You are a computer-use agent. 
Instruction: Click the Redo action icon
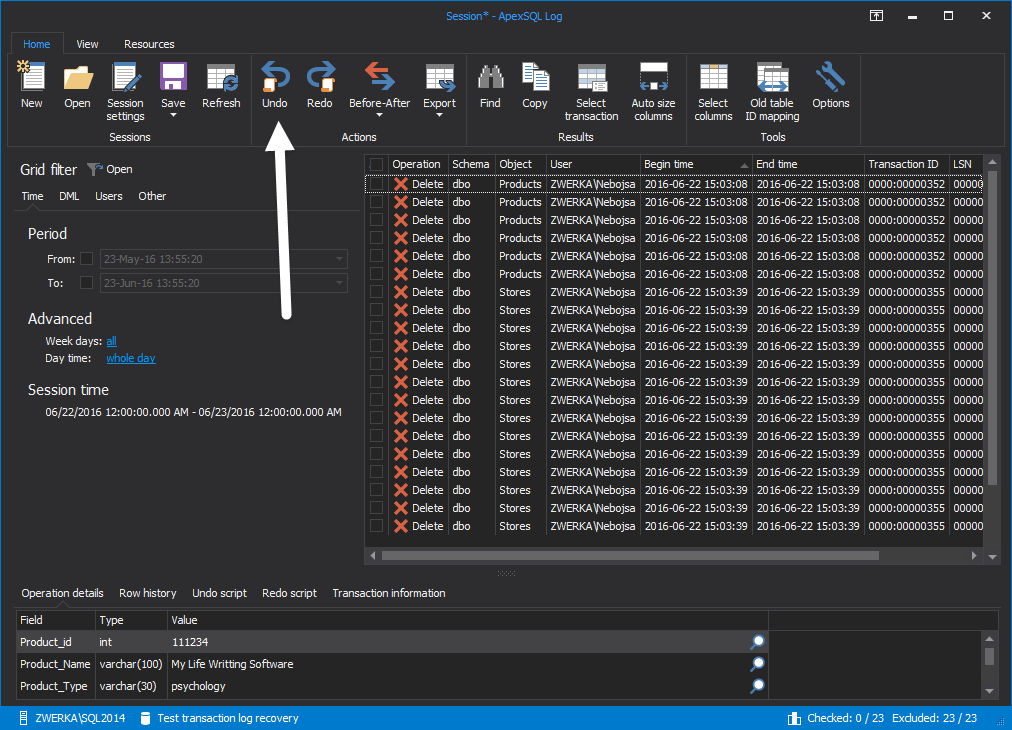[320, 77]
